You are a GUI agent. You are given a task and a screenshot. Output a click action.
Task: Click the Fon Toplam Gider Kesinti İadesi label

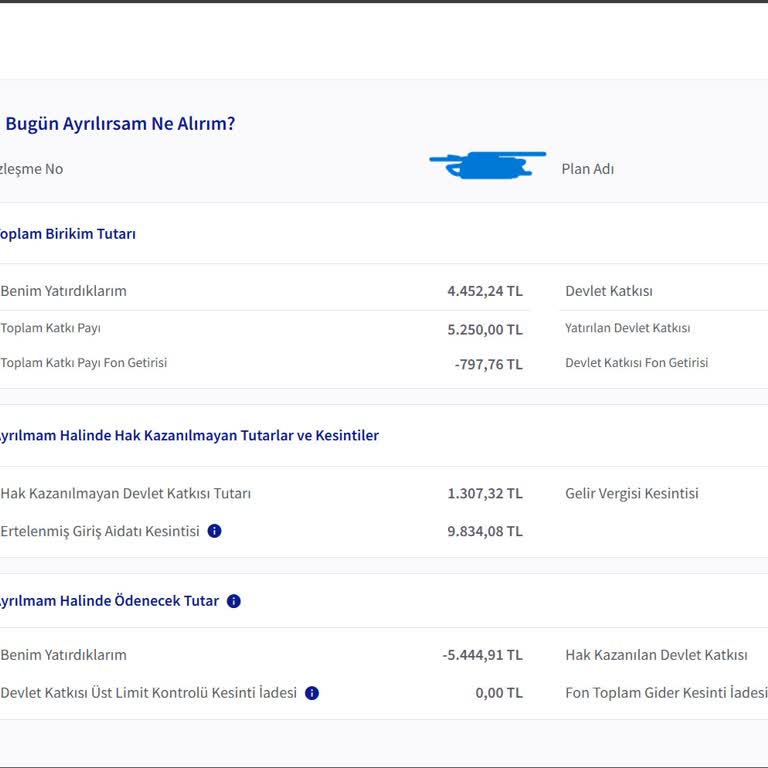665,693
